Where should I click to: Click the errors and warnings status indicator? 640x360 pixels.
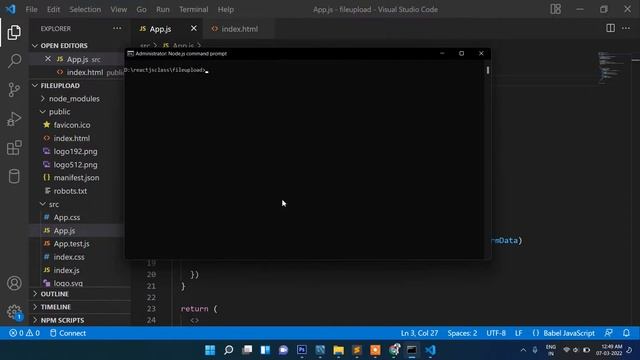click(24, 333)
